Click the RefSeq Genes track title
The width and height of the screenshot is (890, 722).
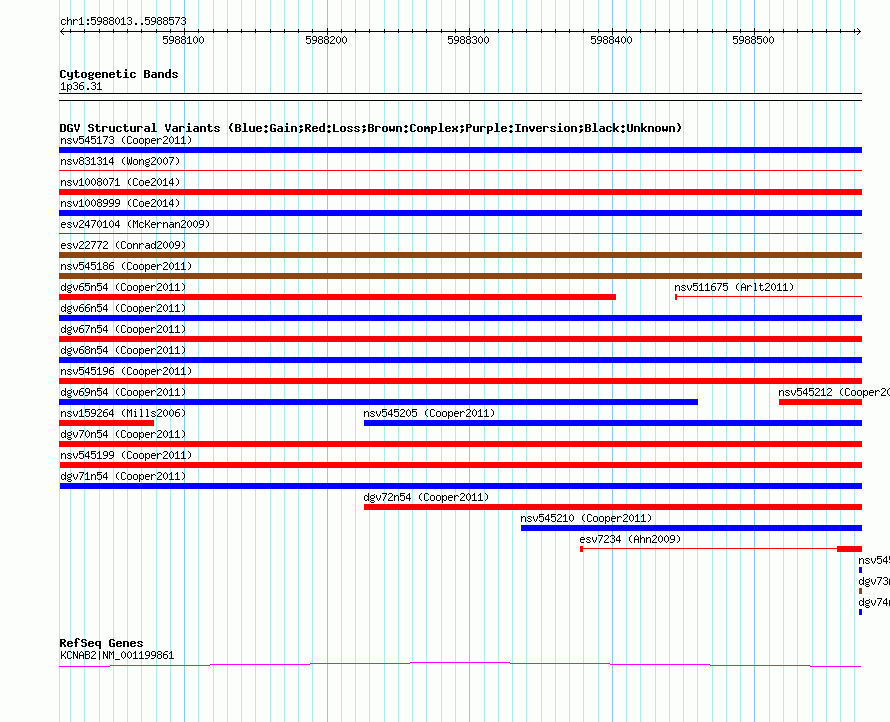point(101,643)
